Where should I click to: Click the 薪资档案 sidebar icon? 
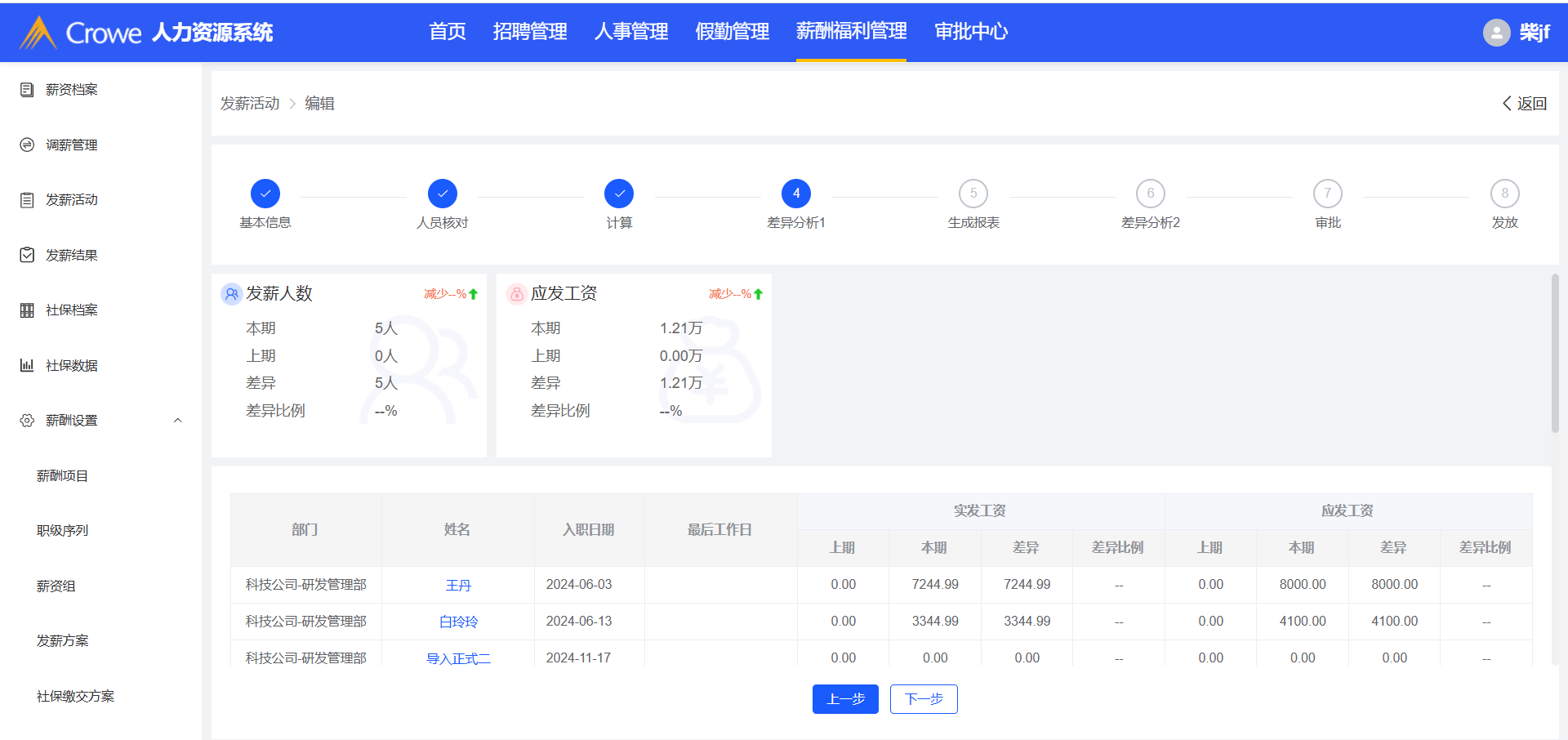[x=27, y=90]
